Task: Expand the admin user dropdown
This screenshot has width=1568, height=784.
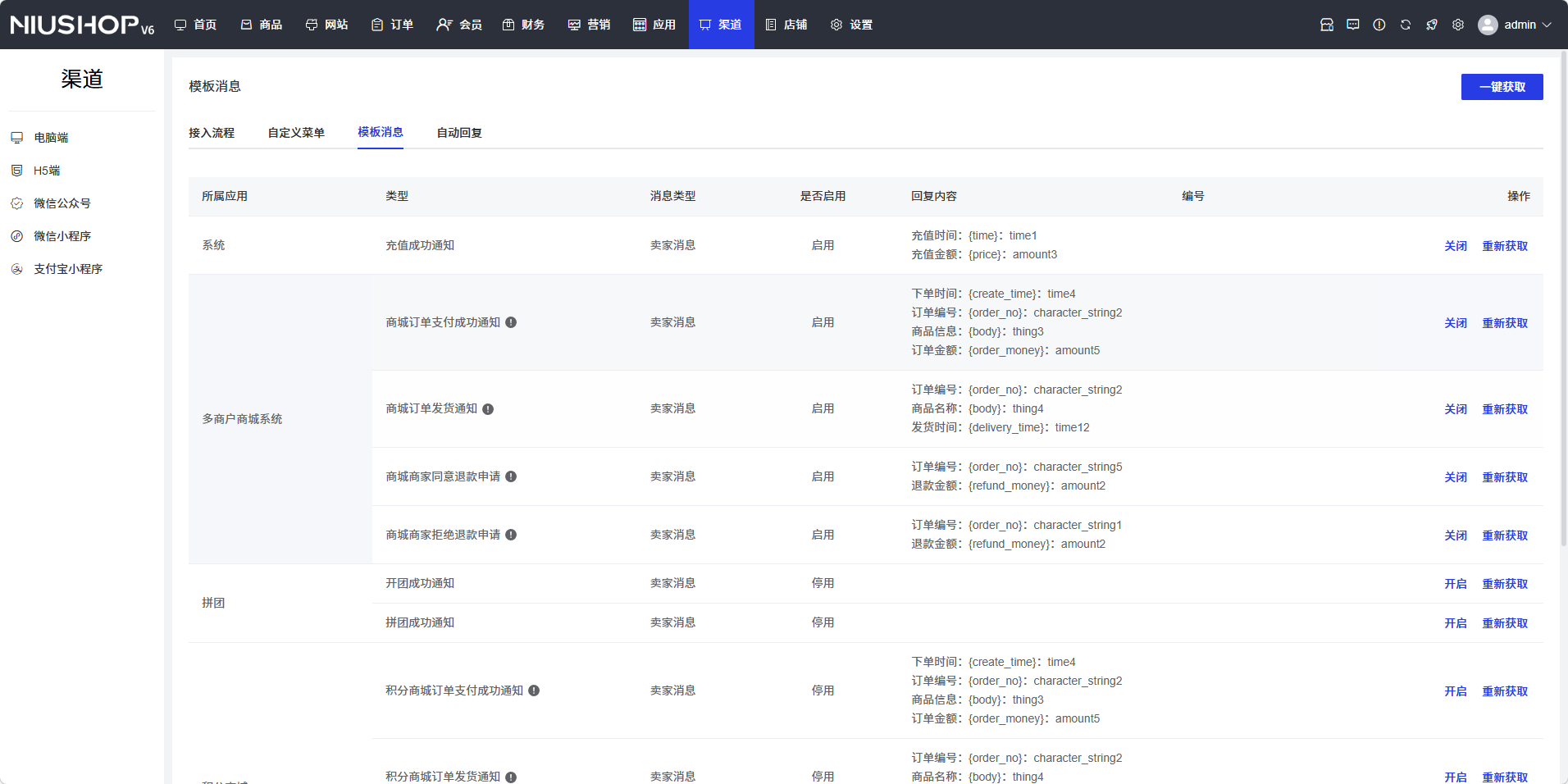Action: [1516, 25]
